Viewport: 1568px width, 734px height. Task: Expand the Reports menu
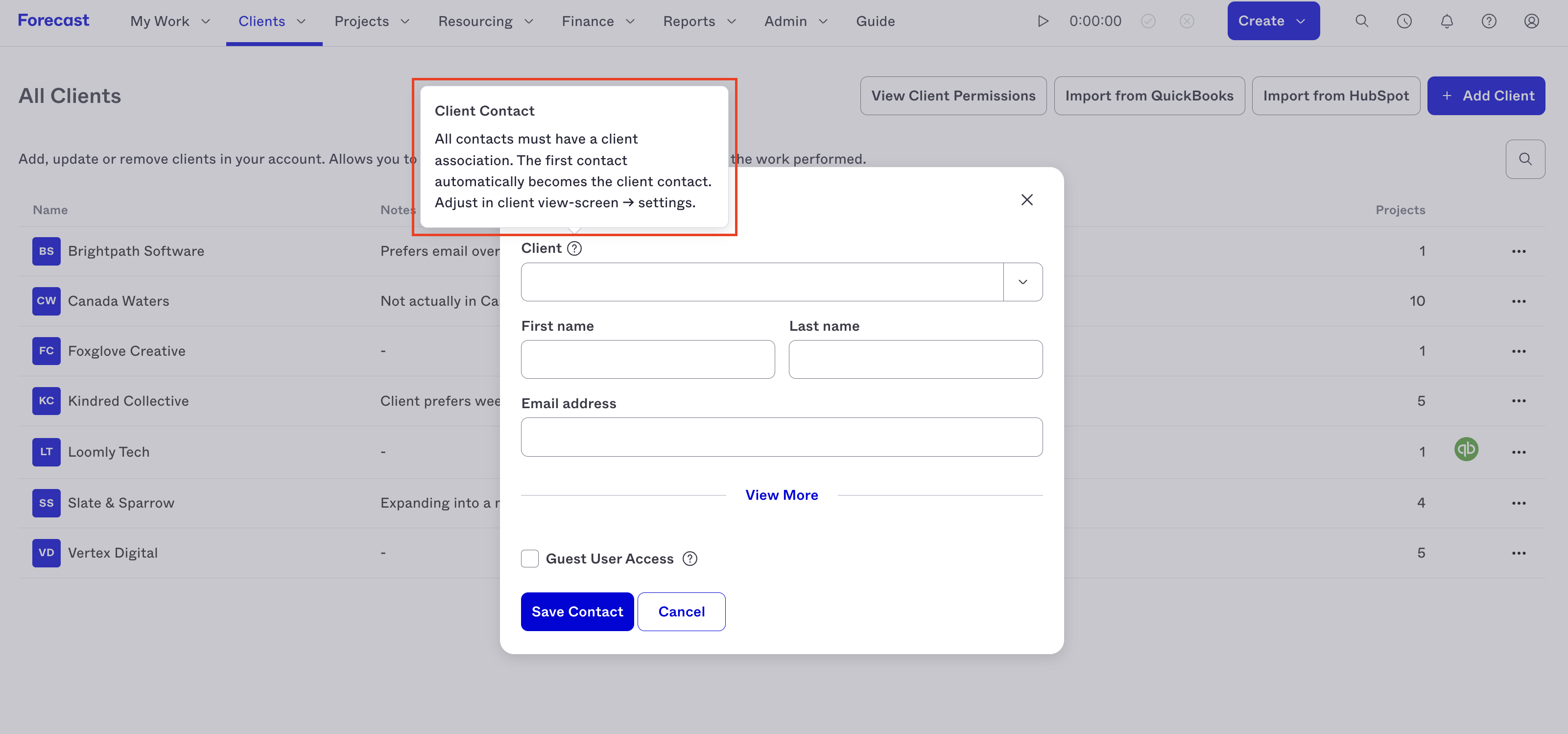click(700, 22)
